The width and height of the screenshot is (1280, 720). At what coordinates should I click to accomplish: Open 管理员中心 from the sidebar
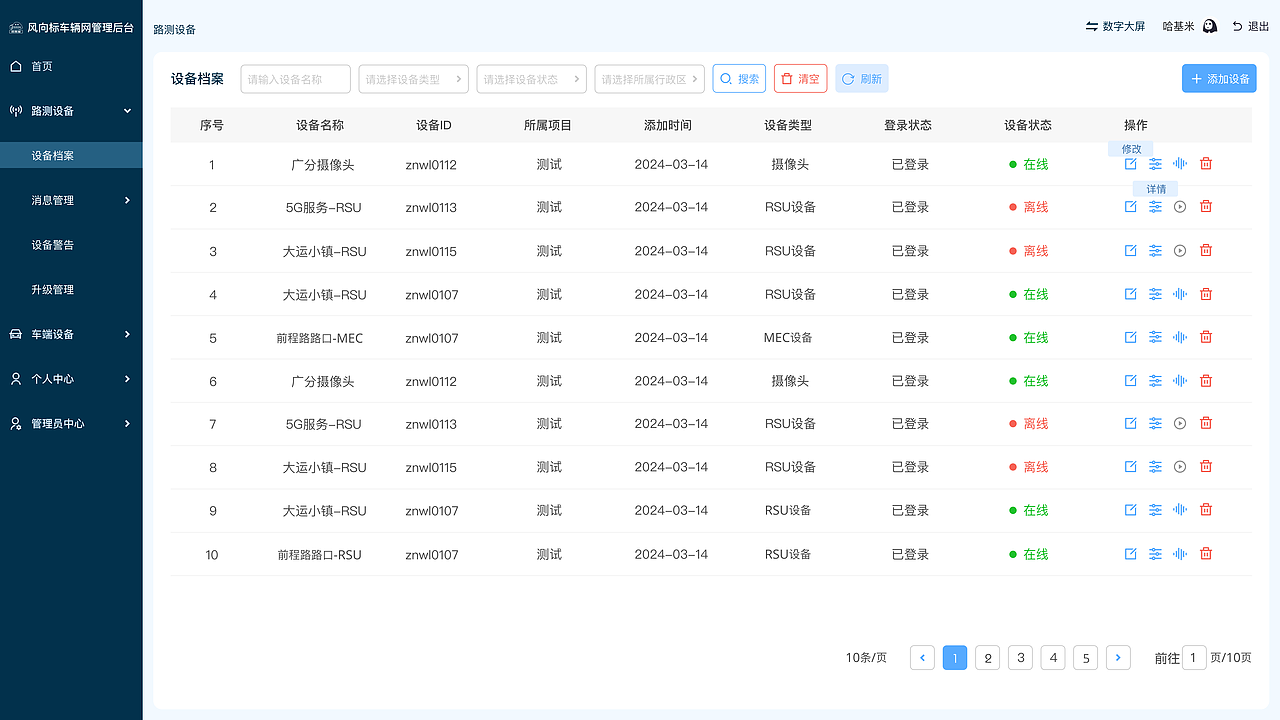[71, 423]
